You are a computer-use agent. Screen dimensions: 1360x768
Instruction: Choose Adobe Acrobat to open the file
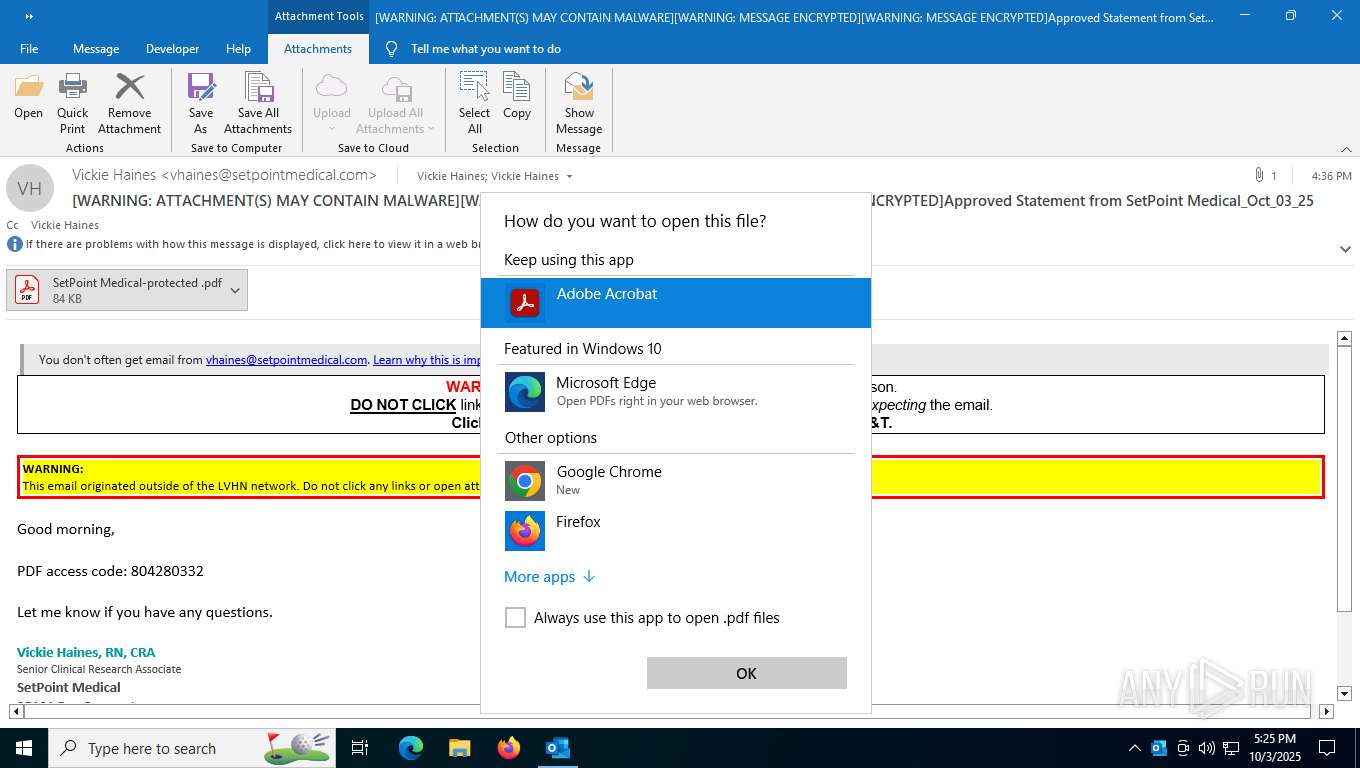pyautogui.click(x=676, y=302)
